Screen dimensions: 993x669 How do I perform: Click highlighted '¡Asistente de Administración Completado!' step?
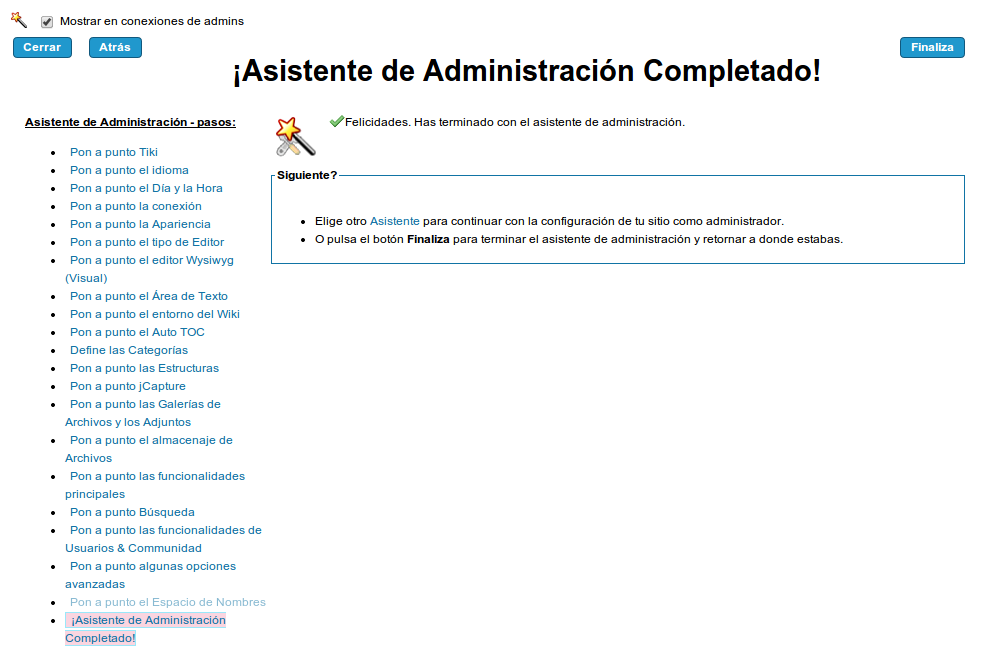click(147, 620)
